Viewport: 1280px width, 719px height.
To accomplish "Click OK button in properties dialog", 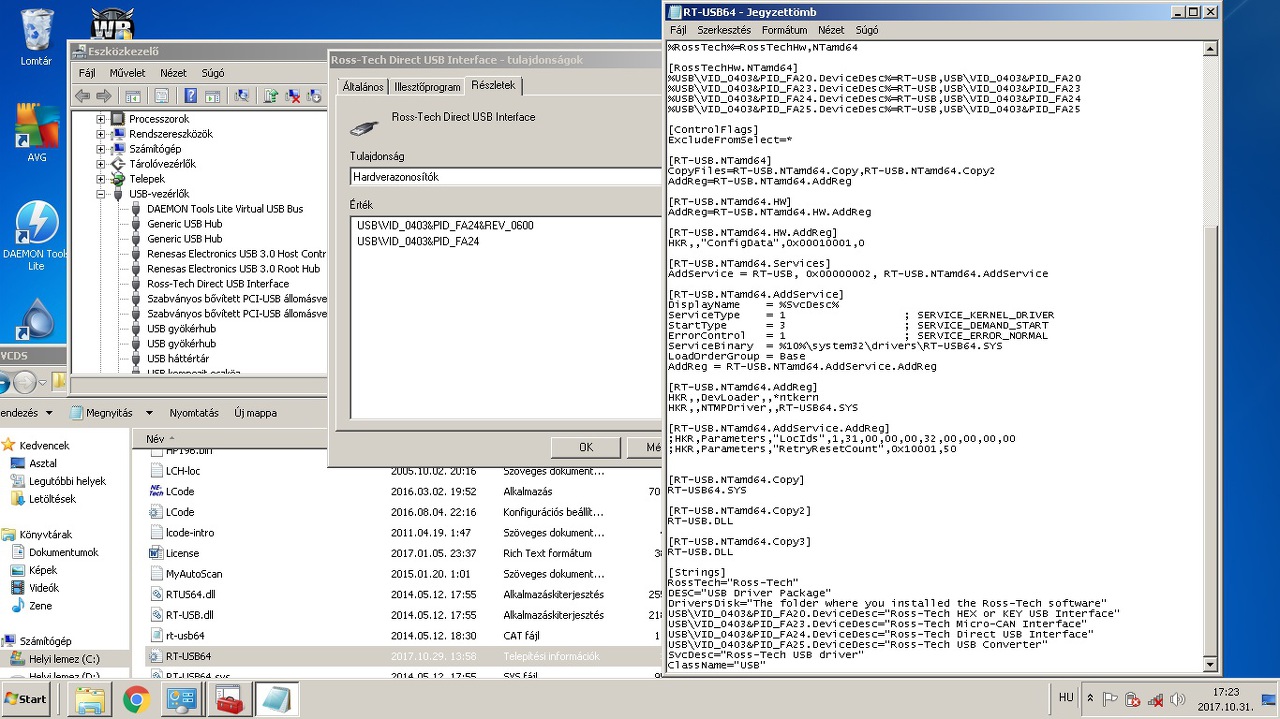I will click(586, 447).
